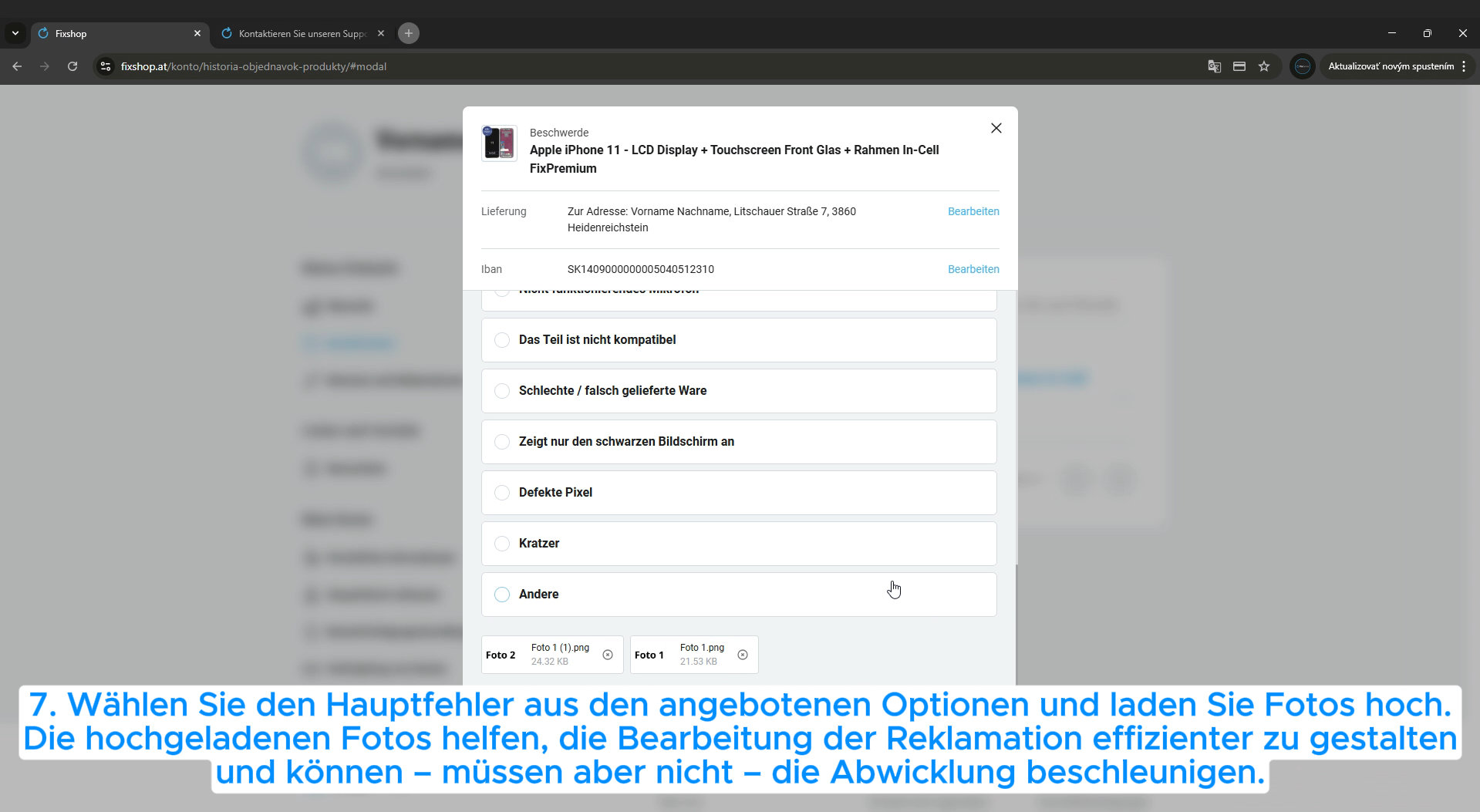Select 'Defekte Pixel' as main fault

(x=502, y=493)
